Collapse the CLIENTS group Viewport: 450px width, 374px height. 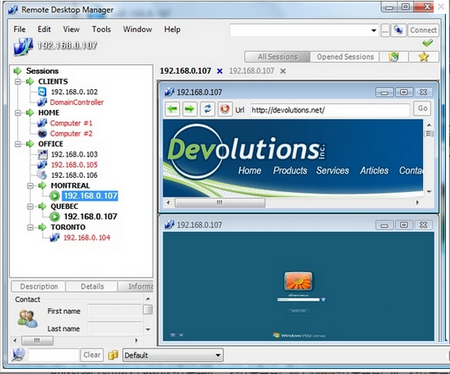18,81
